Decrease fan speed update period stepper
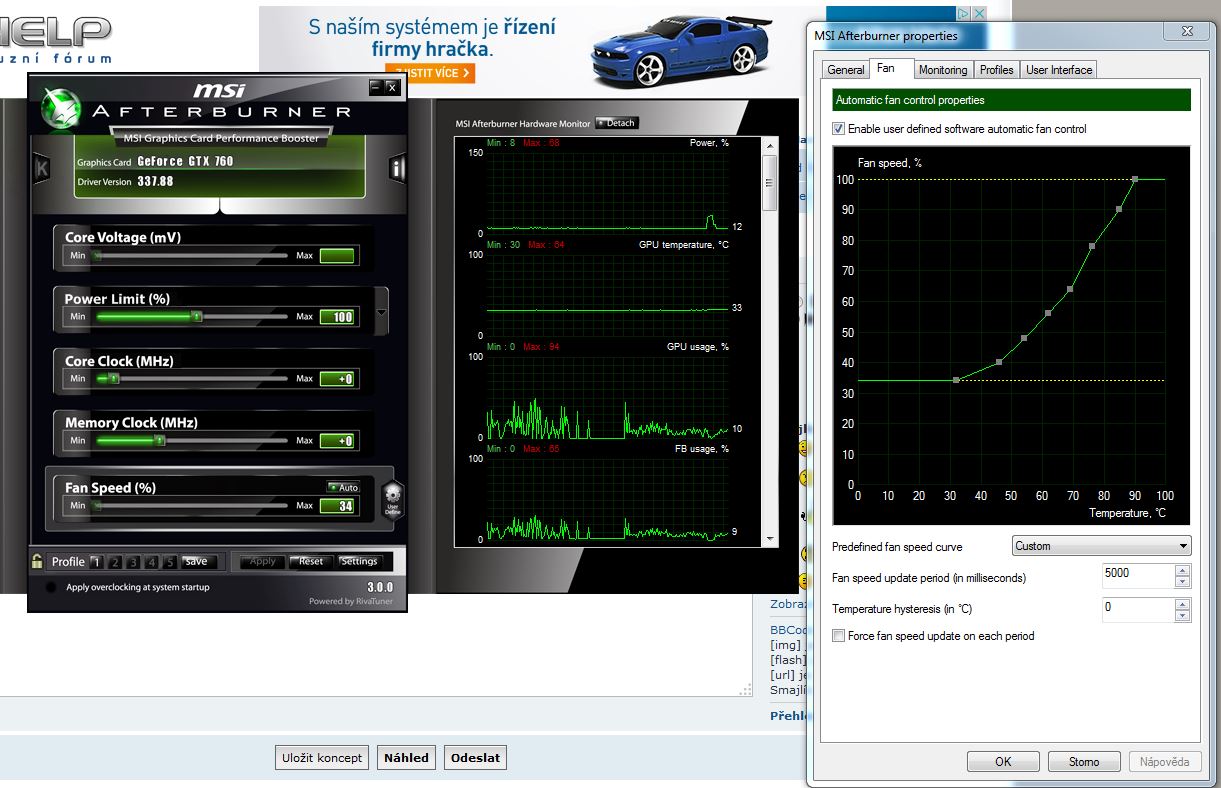Viewport: 1221px width, 788px height. coord(1183,582)
